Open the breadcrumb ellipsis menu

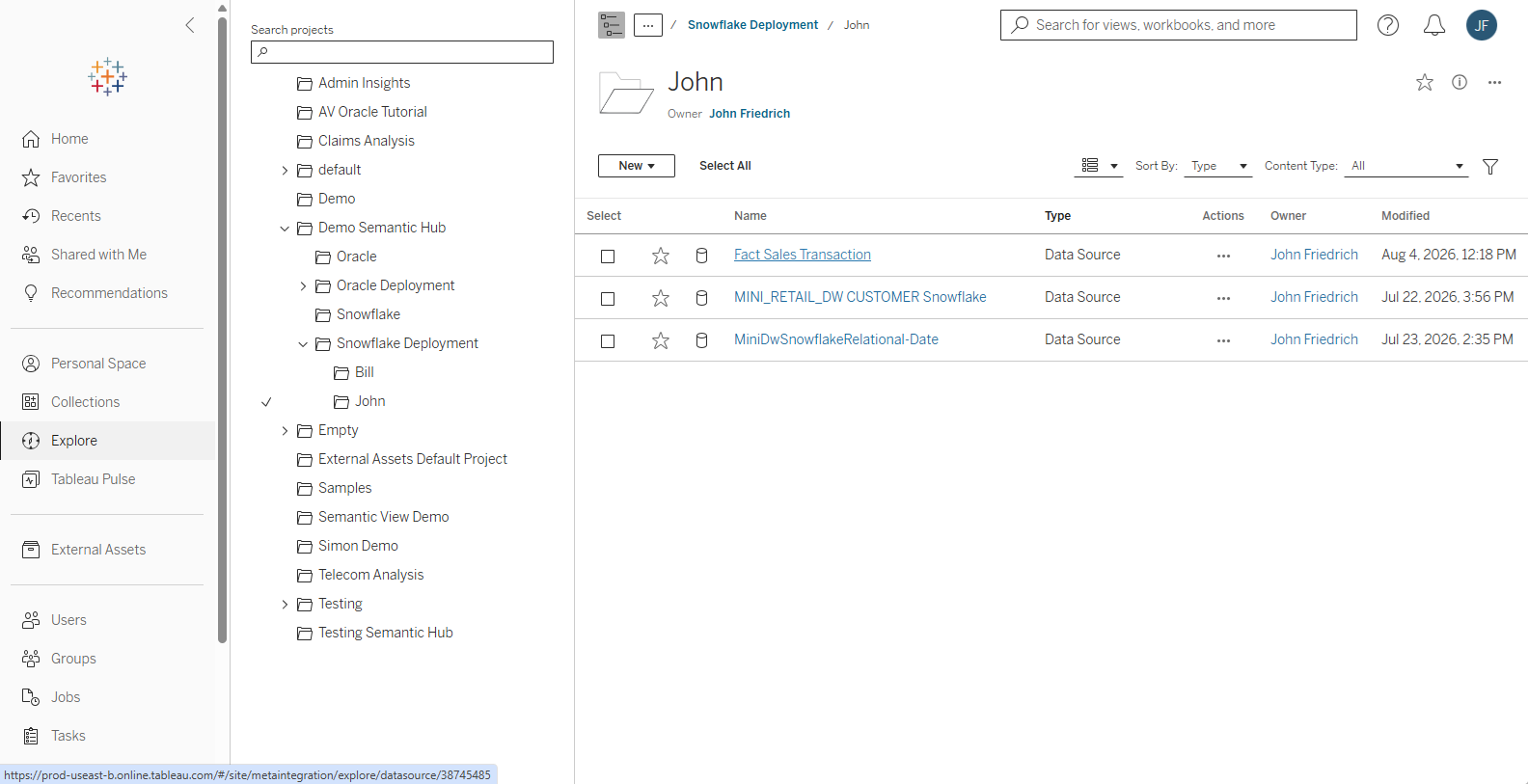(x=648, y=25)
